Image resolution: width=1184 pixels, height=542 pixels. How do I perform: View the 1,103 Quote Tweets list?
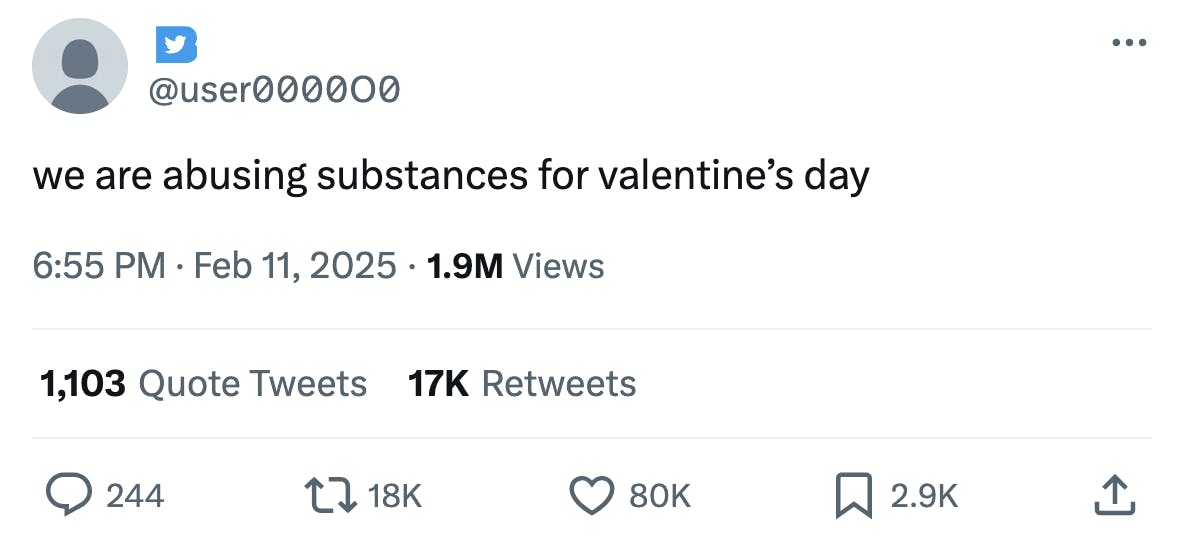[202, 383]
